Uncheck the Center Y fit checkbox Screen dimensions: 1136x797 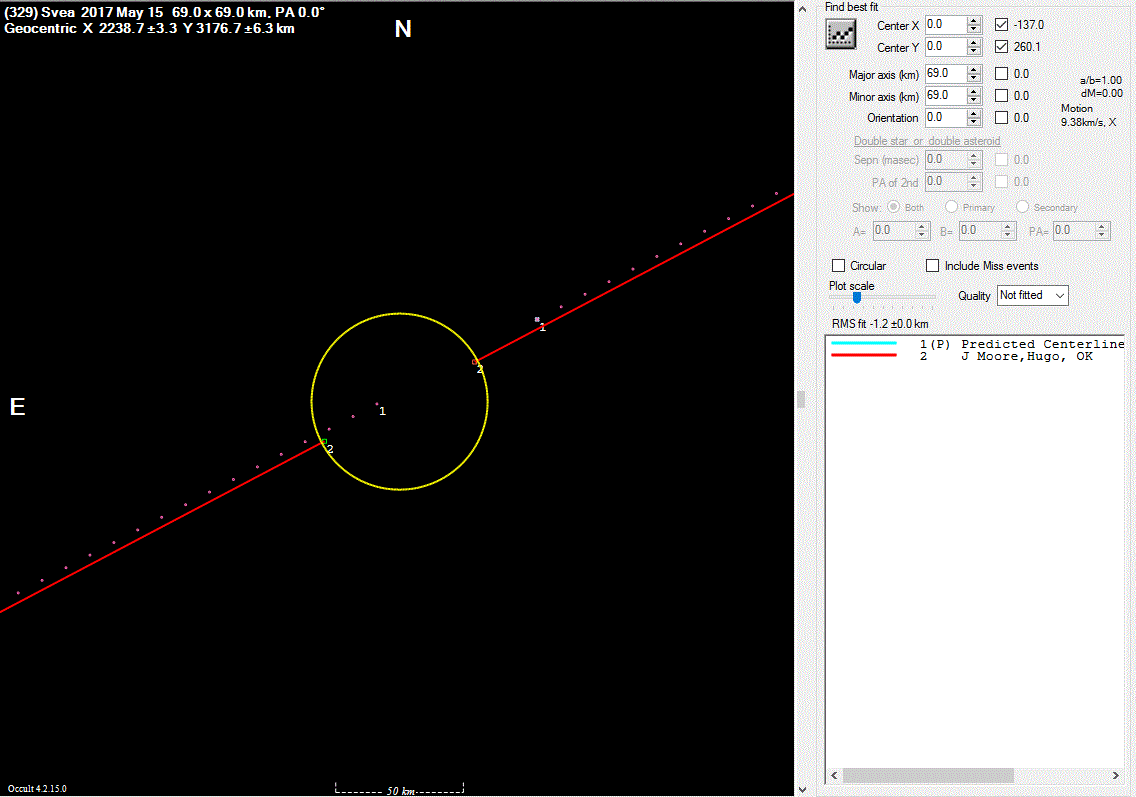(1002, 47)
